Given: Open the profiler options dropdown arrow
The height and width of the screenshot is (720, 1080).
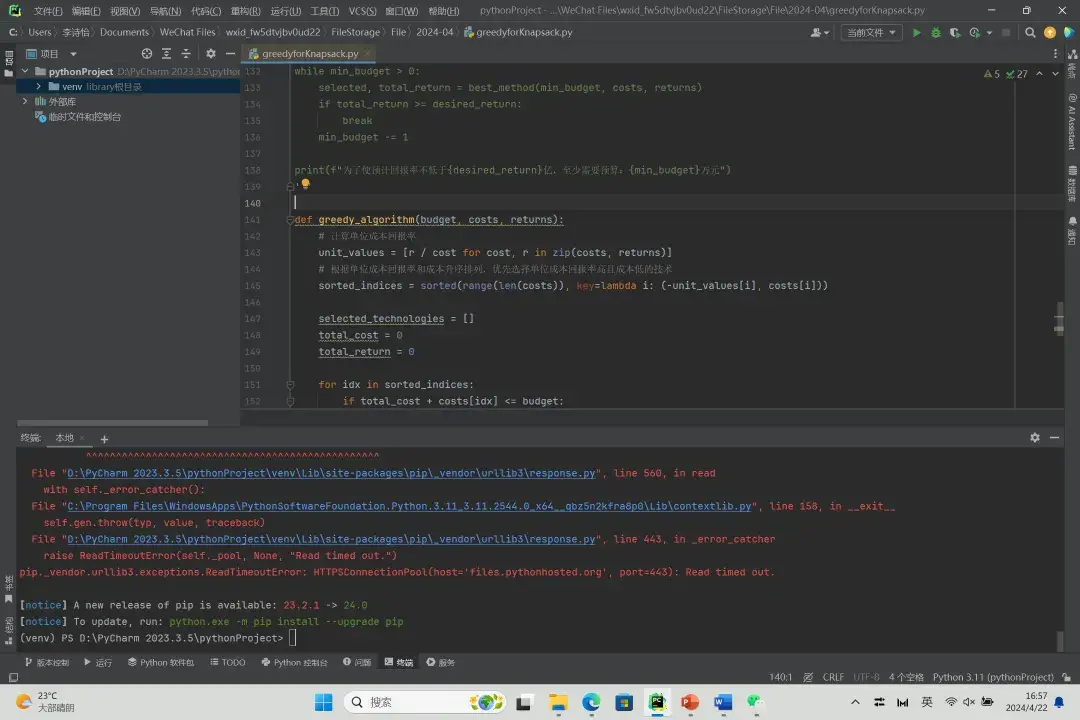Looking at the screenshot, I should pos(989,32).
